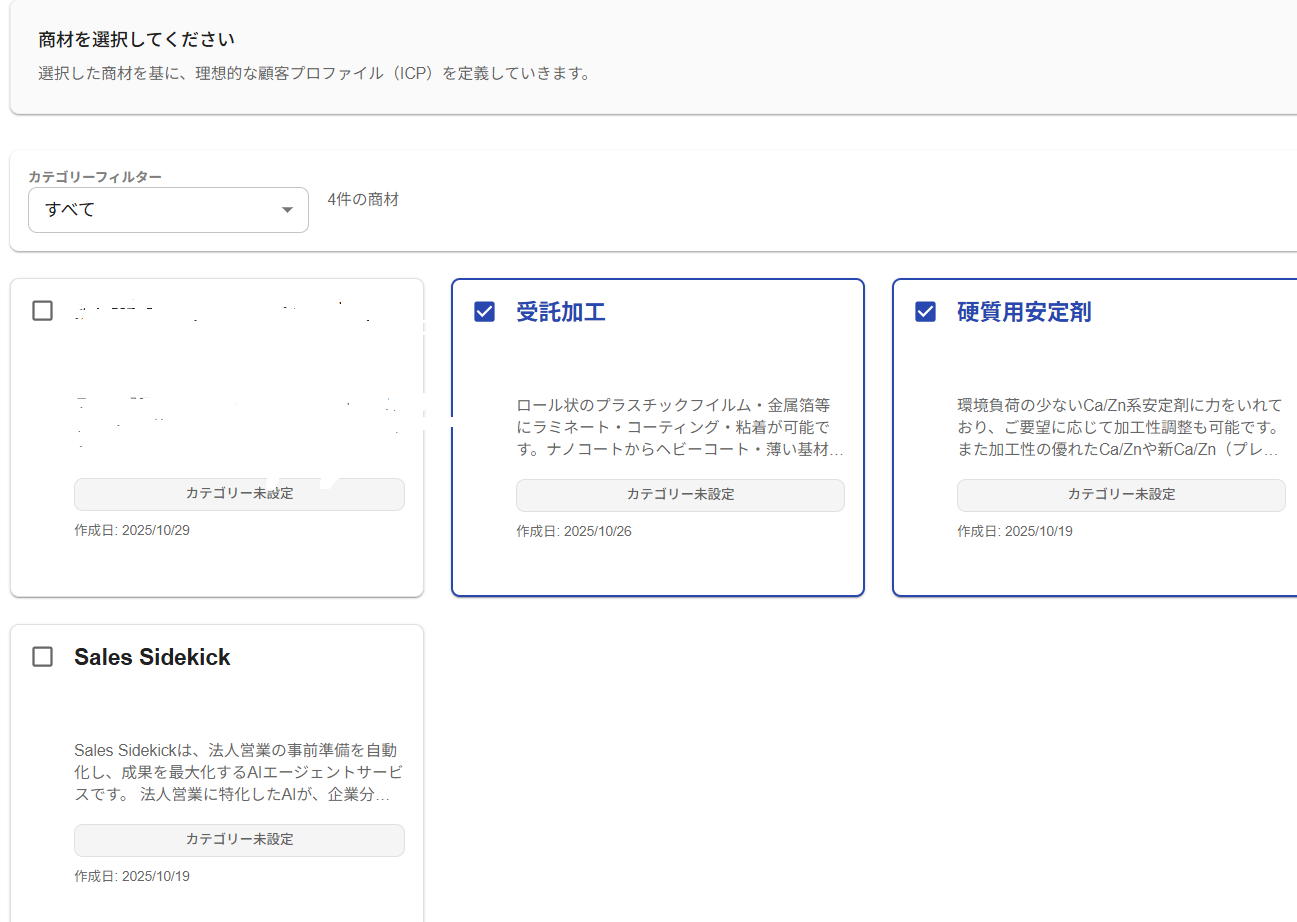Click カテゴリー未設定 chip on first redacted card
This screenshot has width=1297, height=922.
tap(239, 494)
